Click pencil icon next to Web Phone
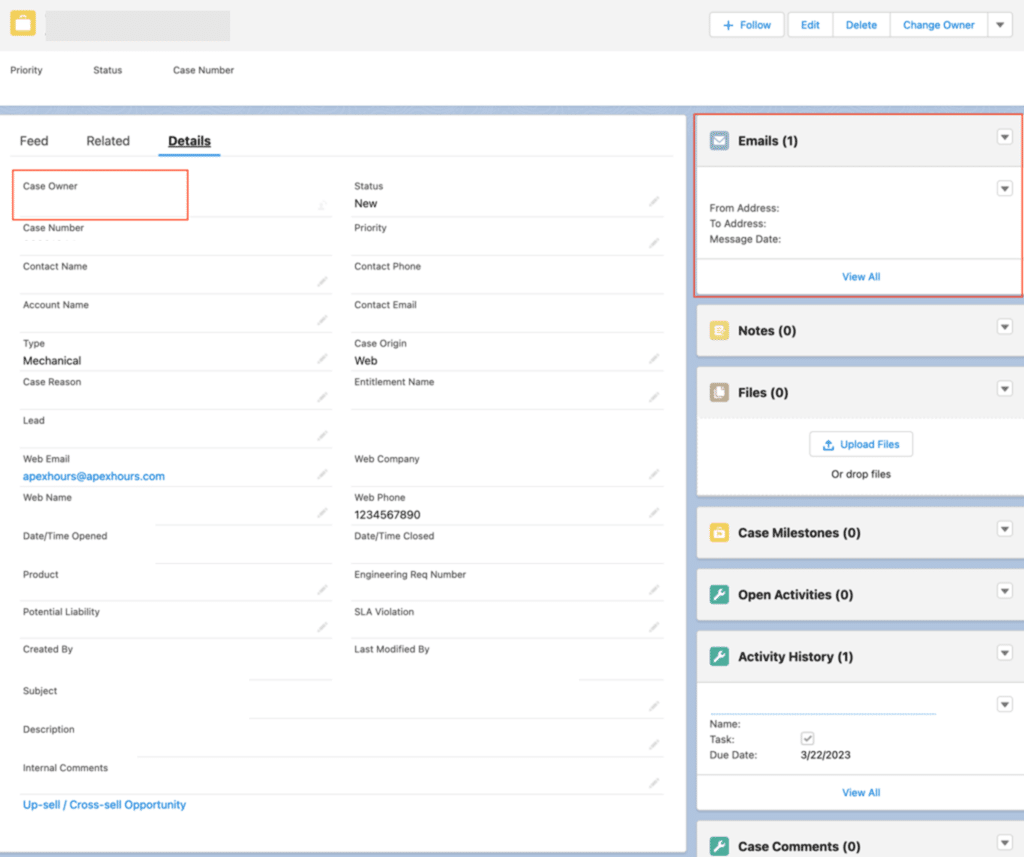Screen dimensions: 1024x857 654,513
